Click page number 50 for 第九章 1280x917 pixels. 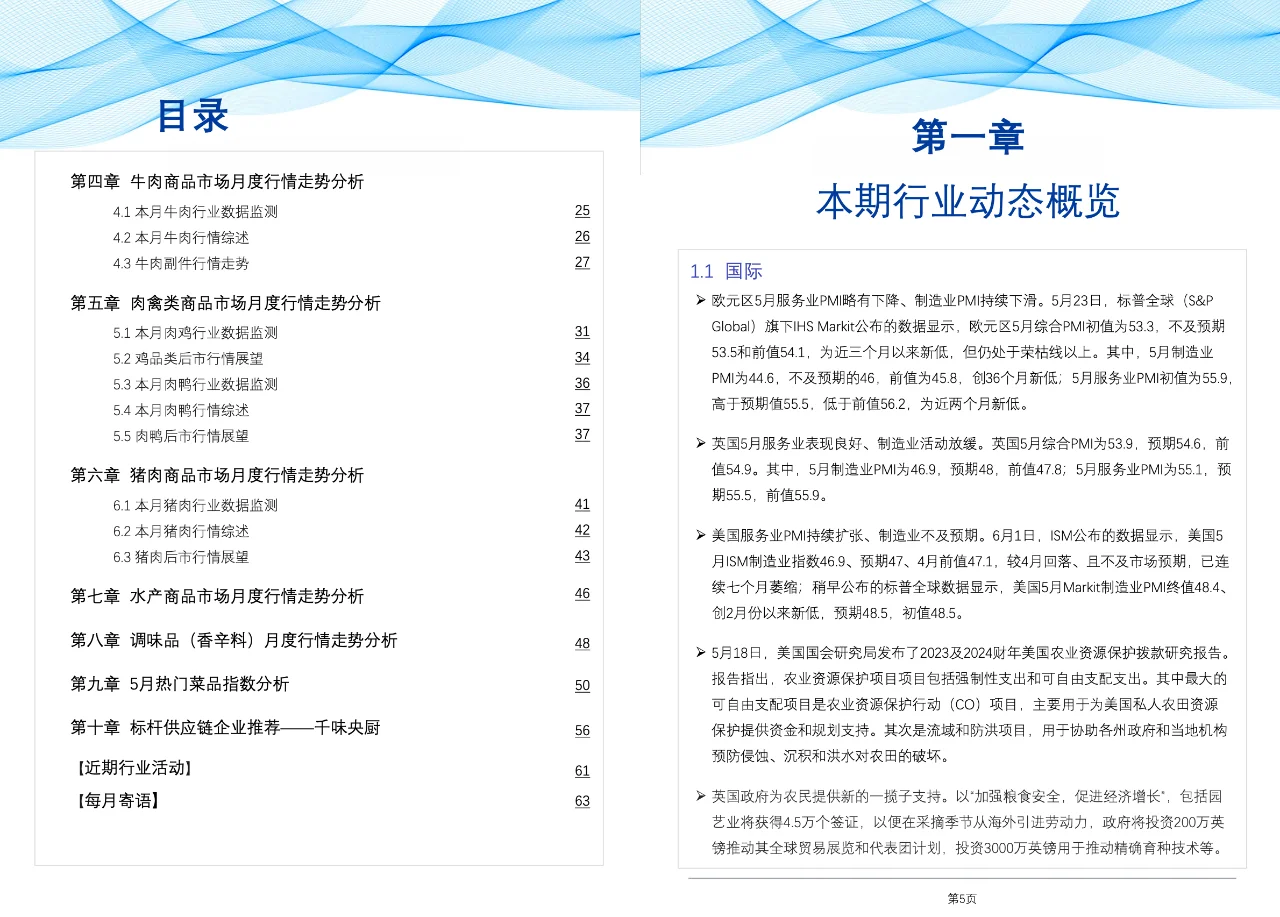[x=582, y=686]
